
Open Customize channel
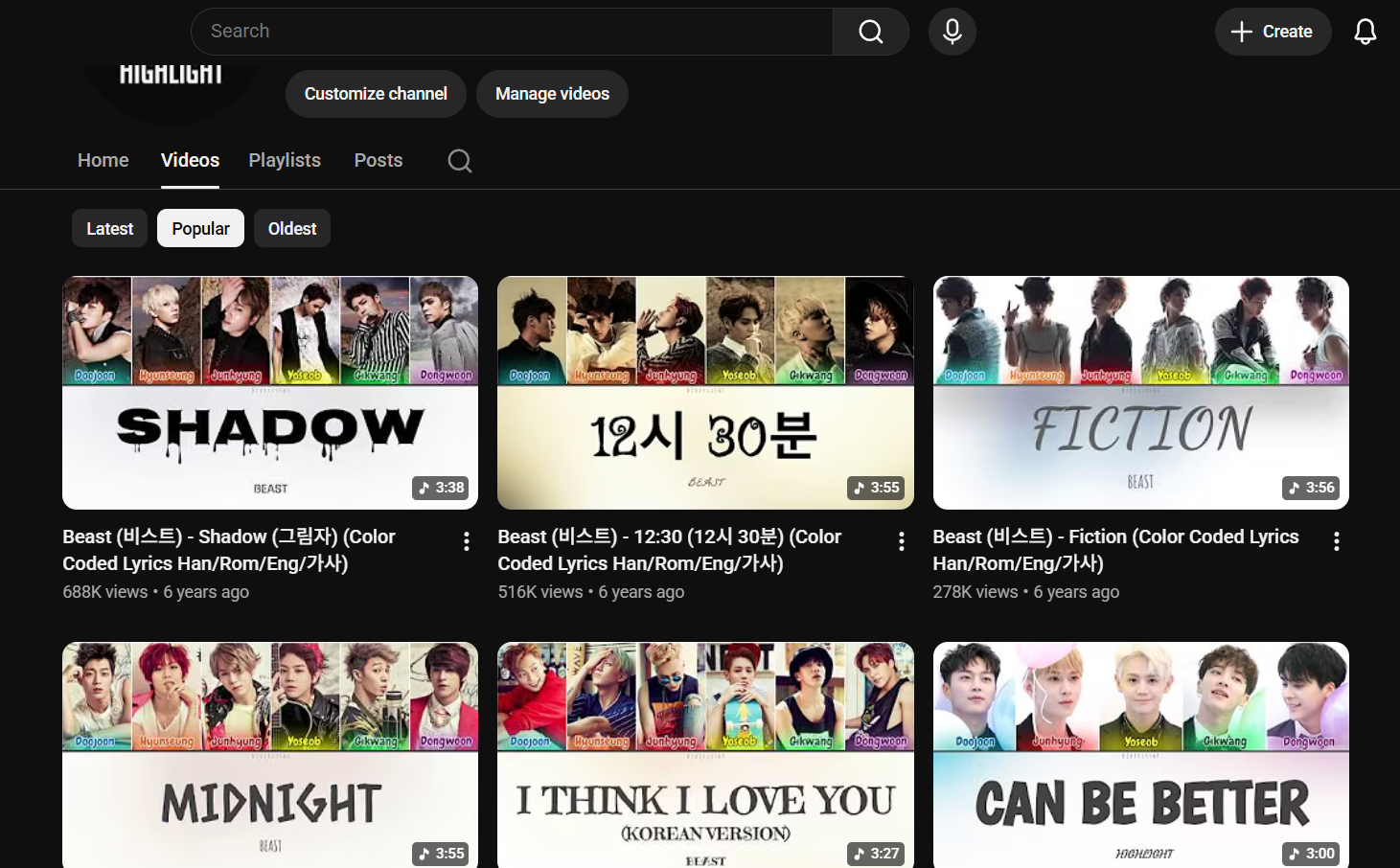coord(376,94)
